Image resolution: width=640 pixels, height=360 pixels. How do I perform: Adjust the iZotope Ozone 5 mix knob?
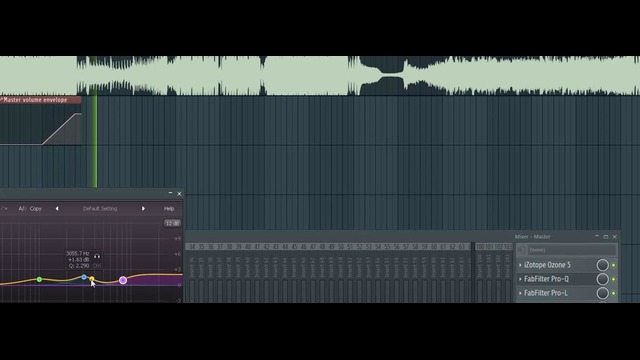(602, 265)
